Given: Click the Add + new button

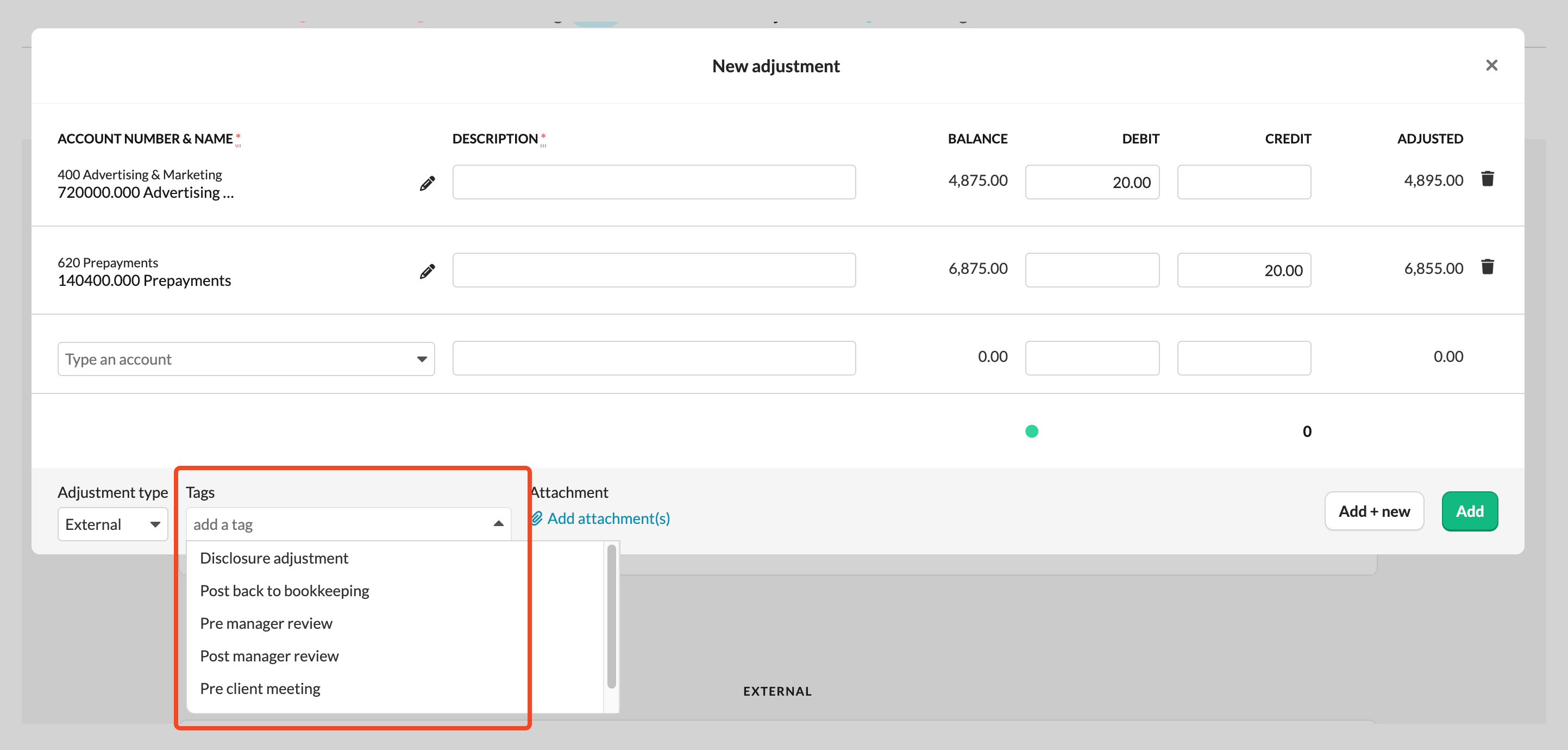Looking at the screenshot, I should 1373,511.
